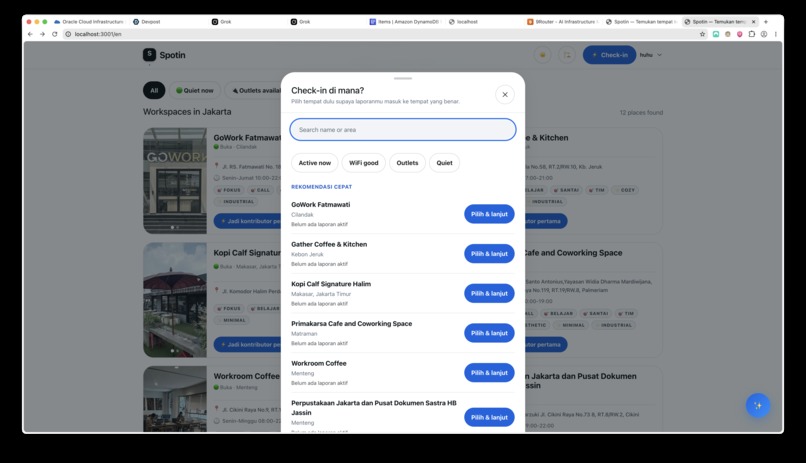
Task: Toggle the Active now filter chip
Action: pos(315,163)
